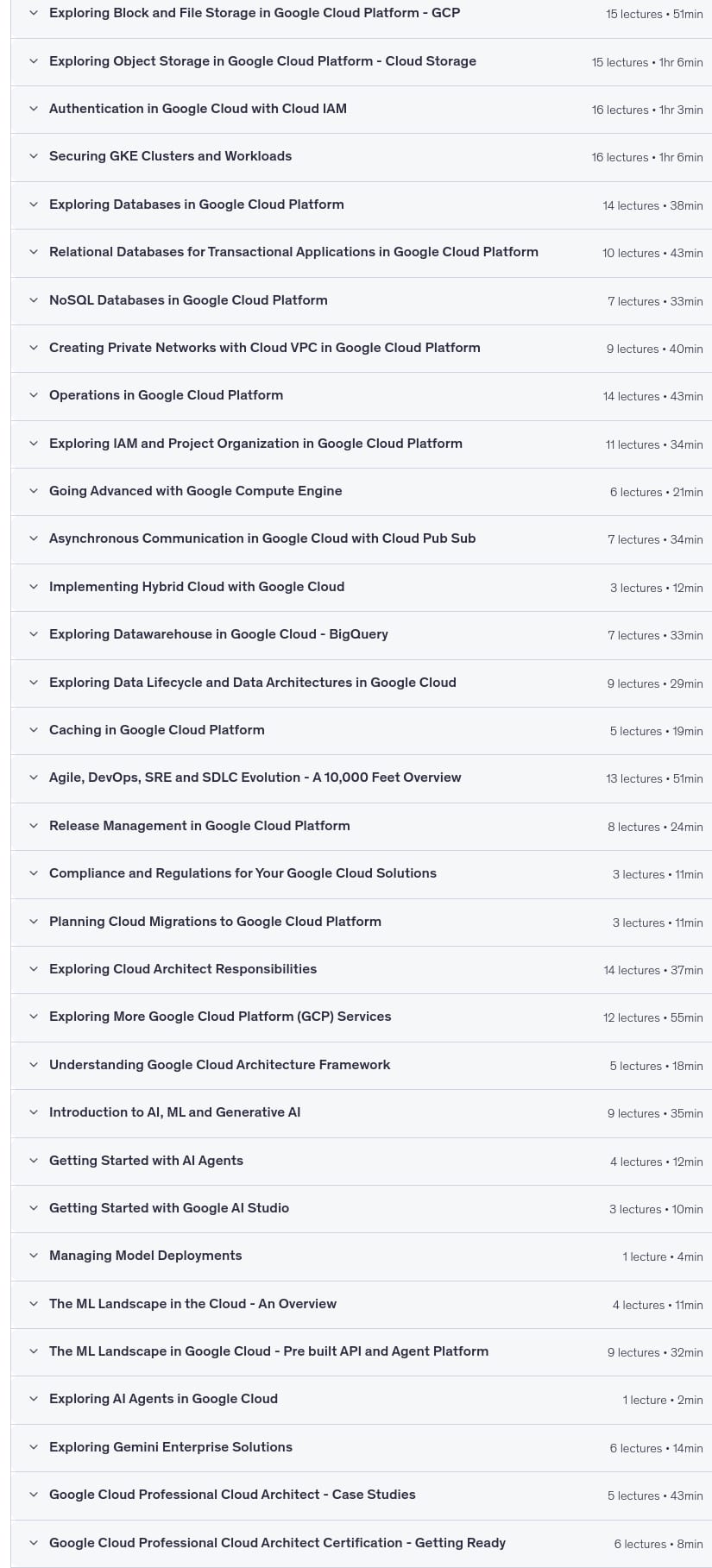Expand chevron for Compliance and Regulations
712x1568 pixels.
[x=34, y=873]
